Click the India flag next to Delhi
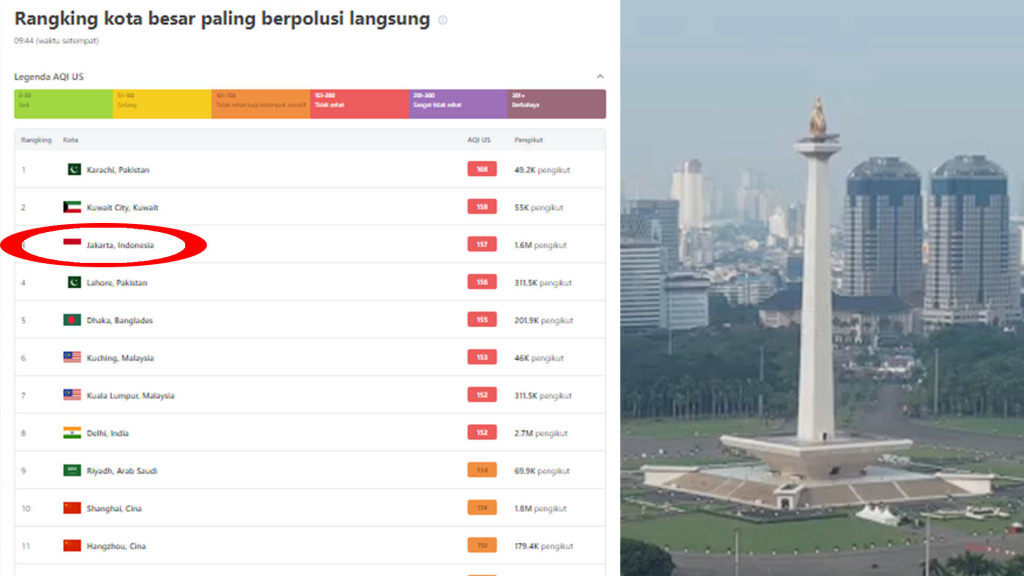 click(72, 433)
